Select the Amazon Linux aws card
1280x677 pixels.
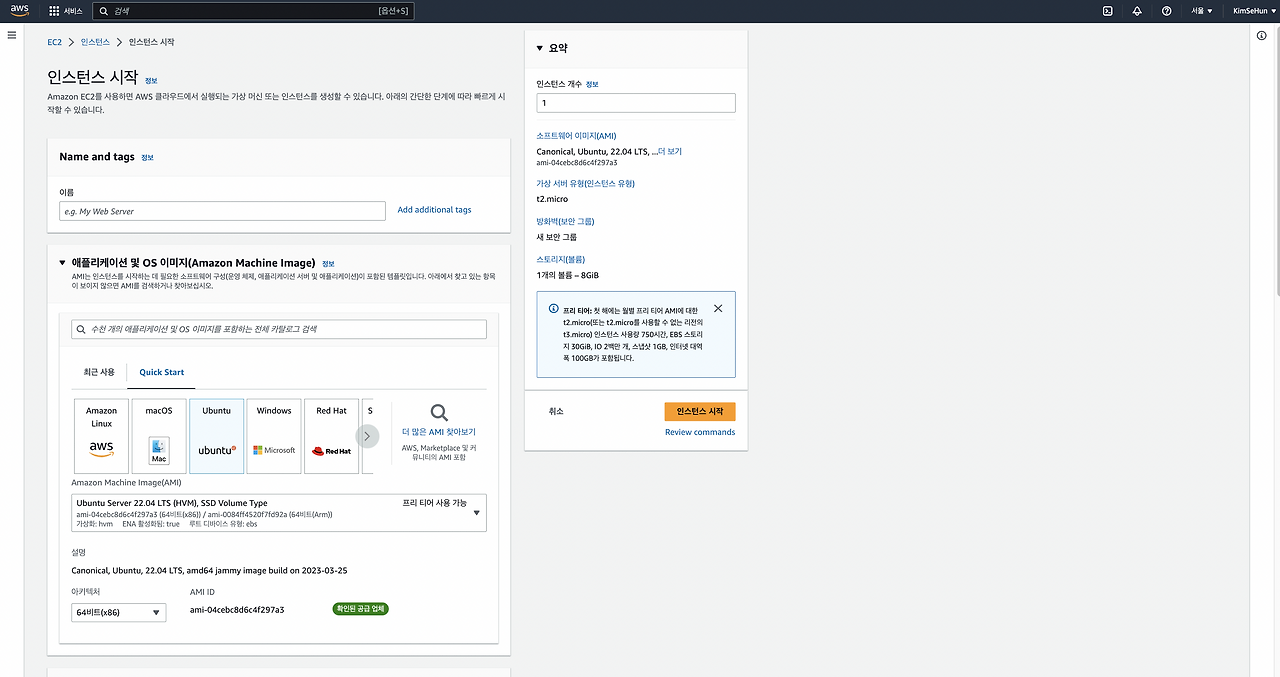(x=100, y=435)
